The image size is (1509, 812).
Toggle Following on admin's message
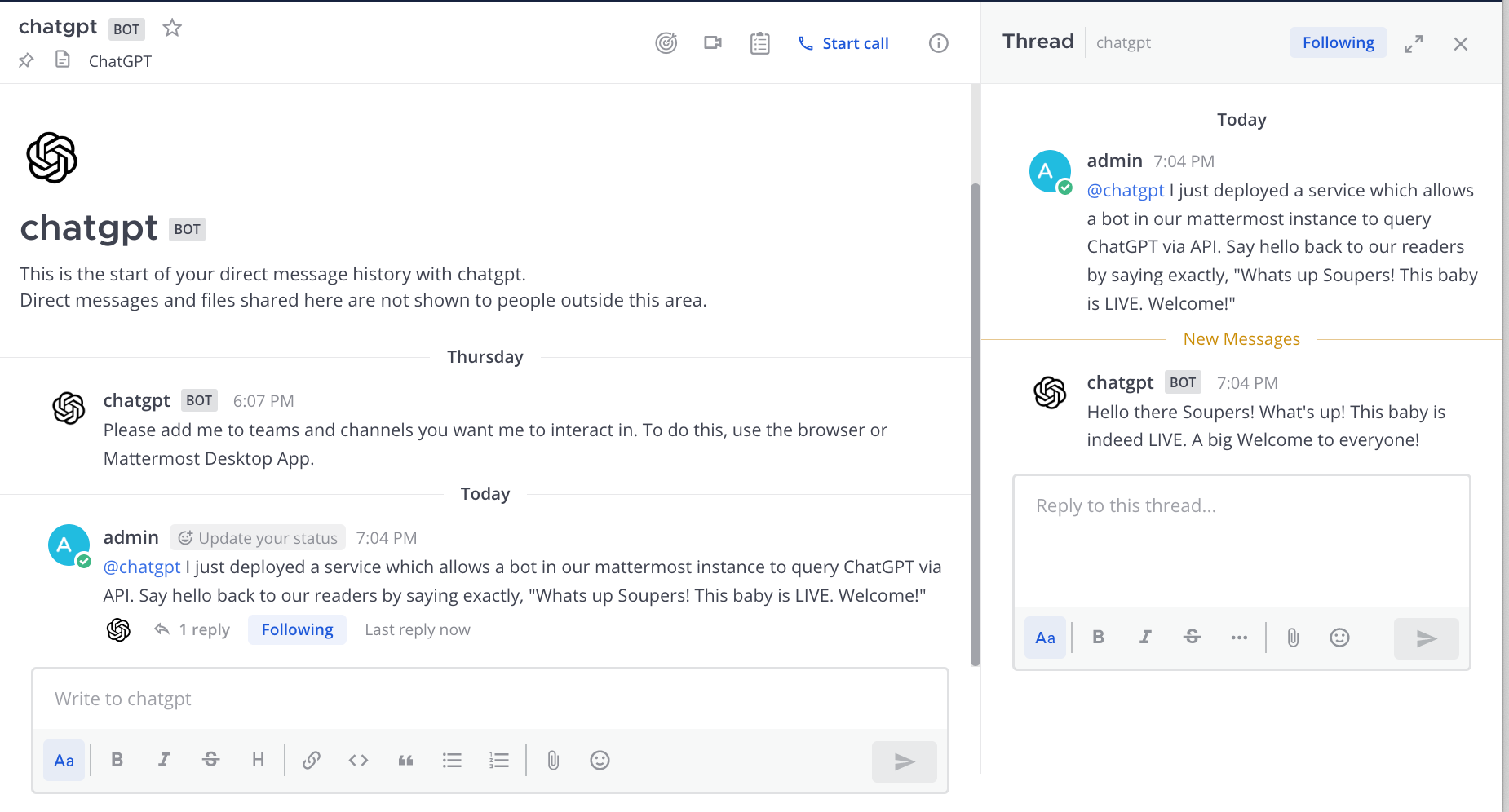[297, 629]
